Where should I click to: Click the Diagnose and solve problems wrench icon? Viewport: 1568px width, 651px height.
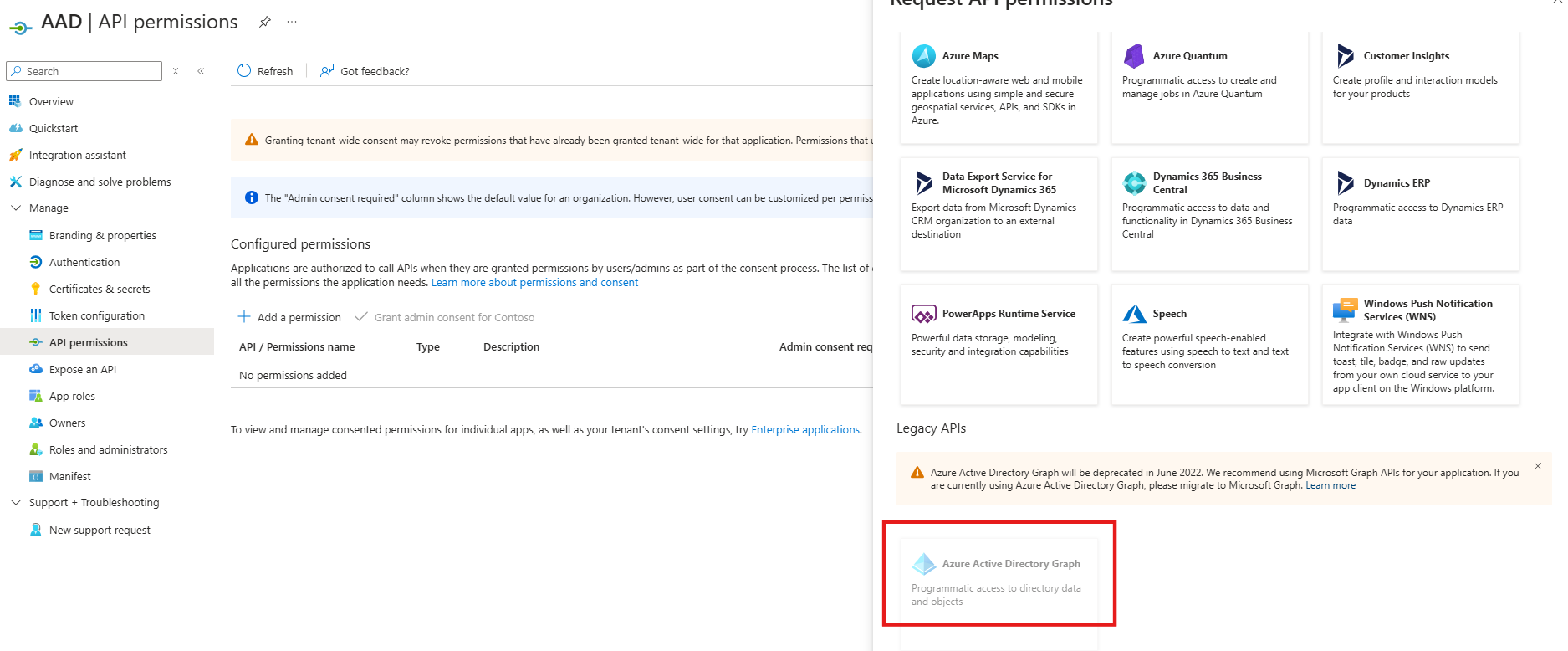[x=15, y=182]
